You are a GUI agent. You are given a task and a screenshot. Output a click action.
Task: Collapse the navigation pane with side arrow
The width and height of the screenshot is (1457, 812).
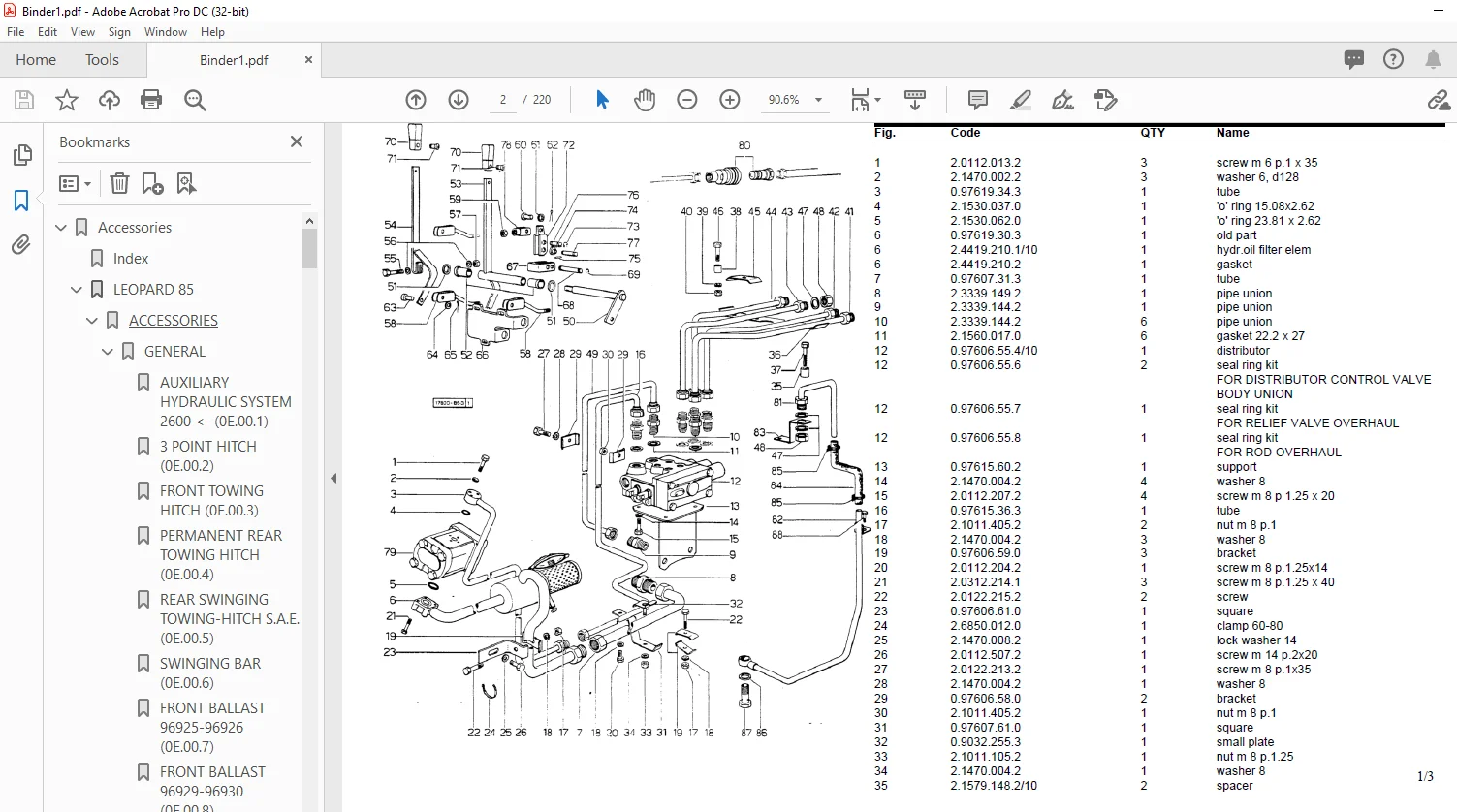pos(333,478)
